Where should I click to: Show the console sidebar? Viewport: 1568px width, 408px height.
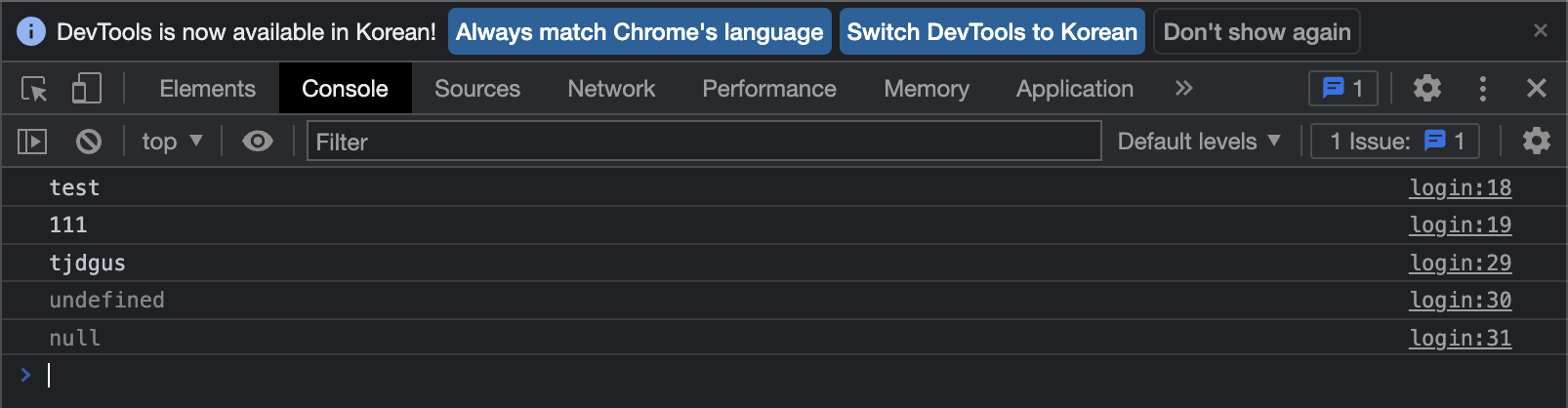(32, 142)
